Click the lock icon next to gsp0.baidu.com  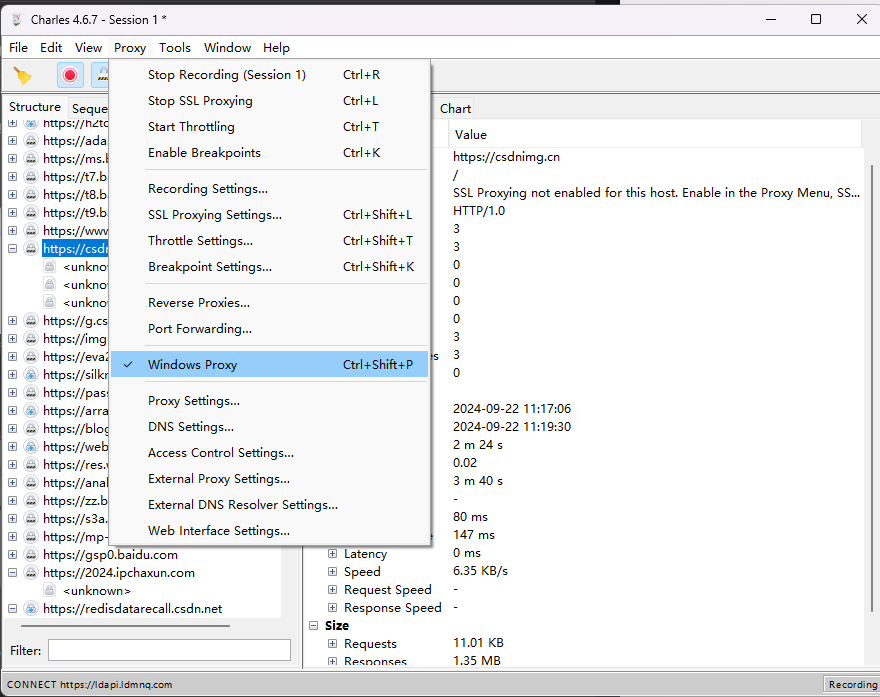pyautogui.click(x=31, y=555)
